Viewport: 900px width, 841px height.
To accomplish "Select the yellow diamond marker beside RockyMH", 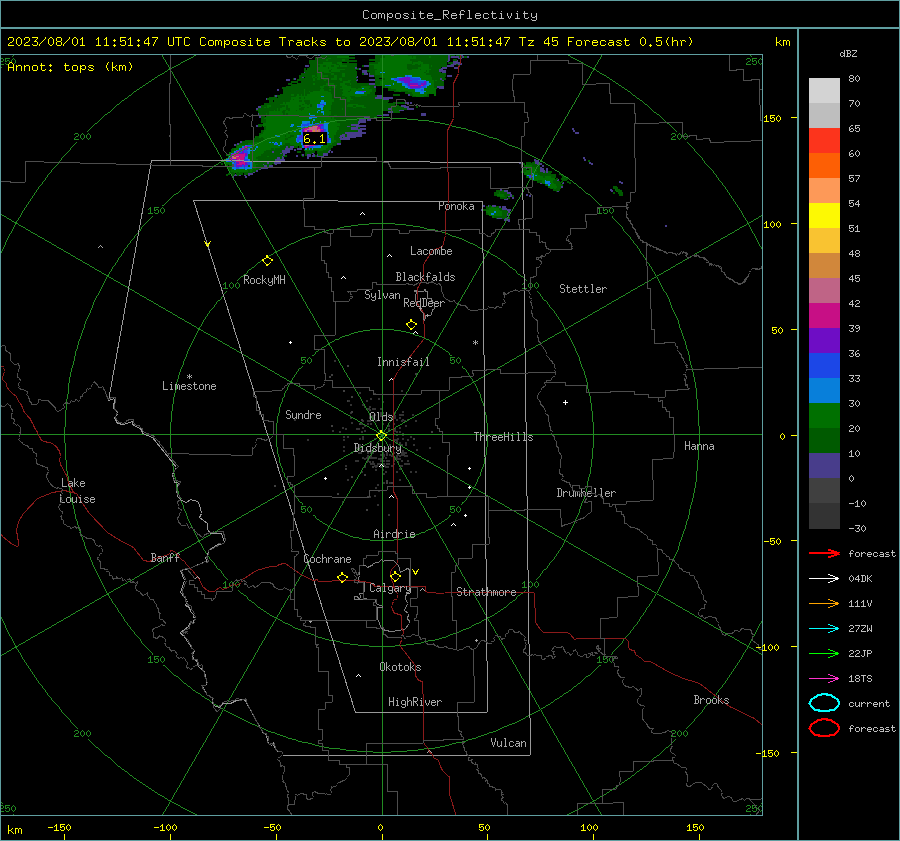I will [267, 261].
